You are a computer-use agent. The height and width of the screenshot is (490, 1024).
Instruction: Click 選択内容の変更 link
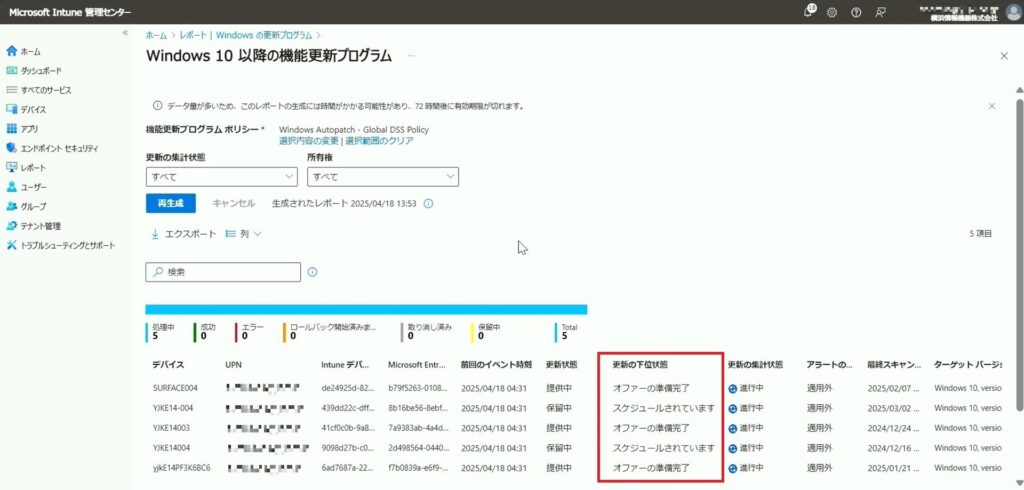pos(309,140)
